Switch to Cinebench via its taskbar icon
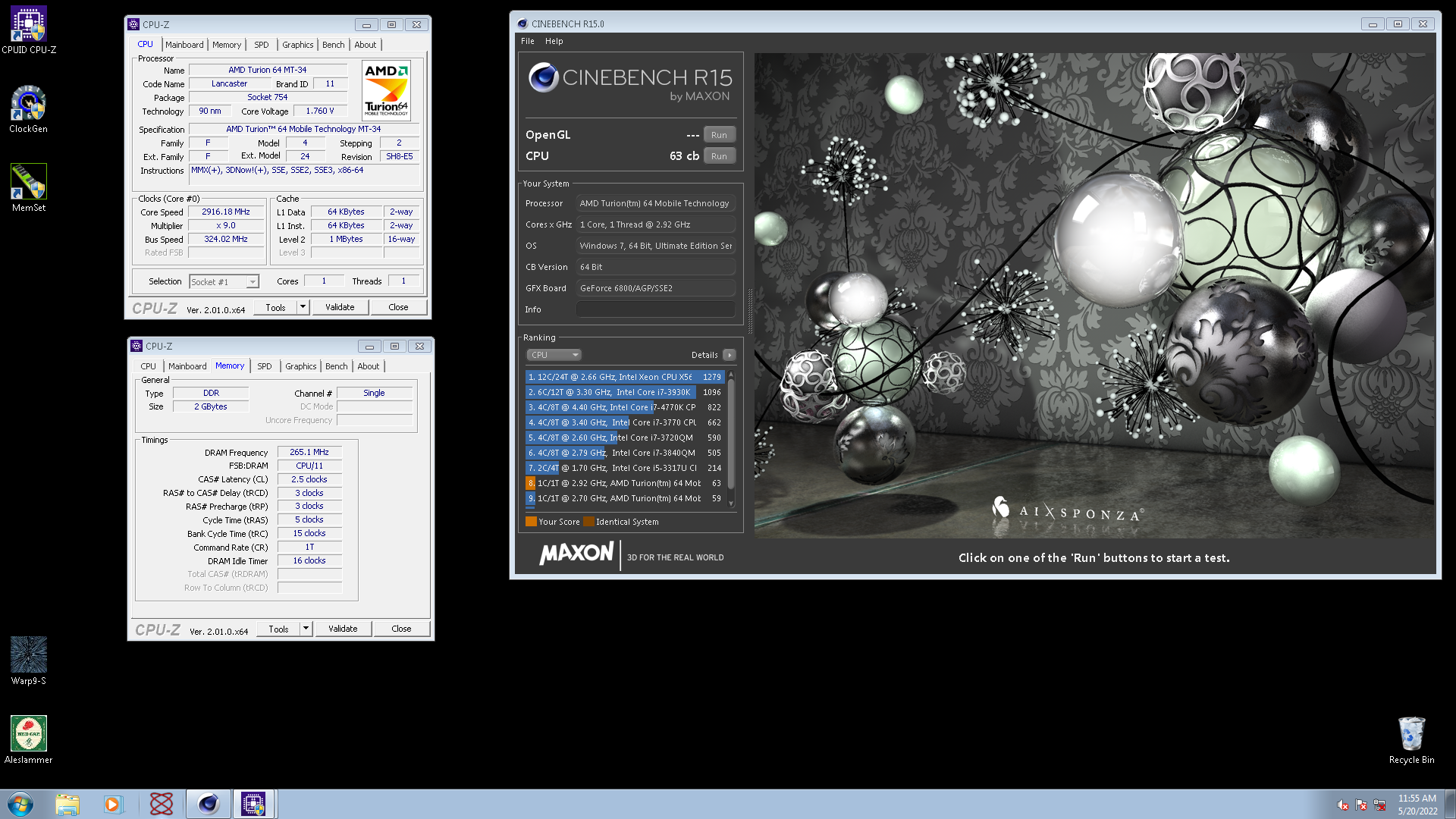This screenshot has height=819, width=1456. click(209, 804)
